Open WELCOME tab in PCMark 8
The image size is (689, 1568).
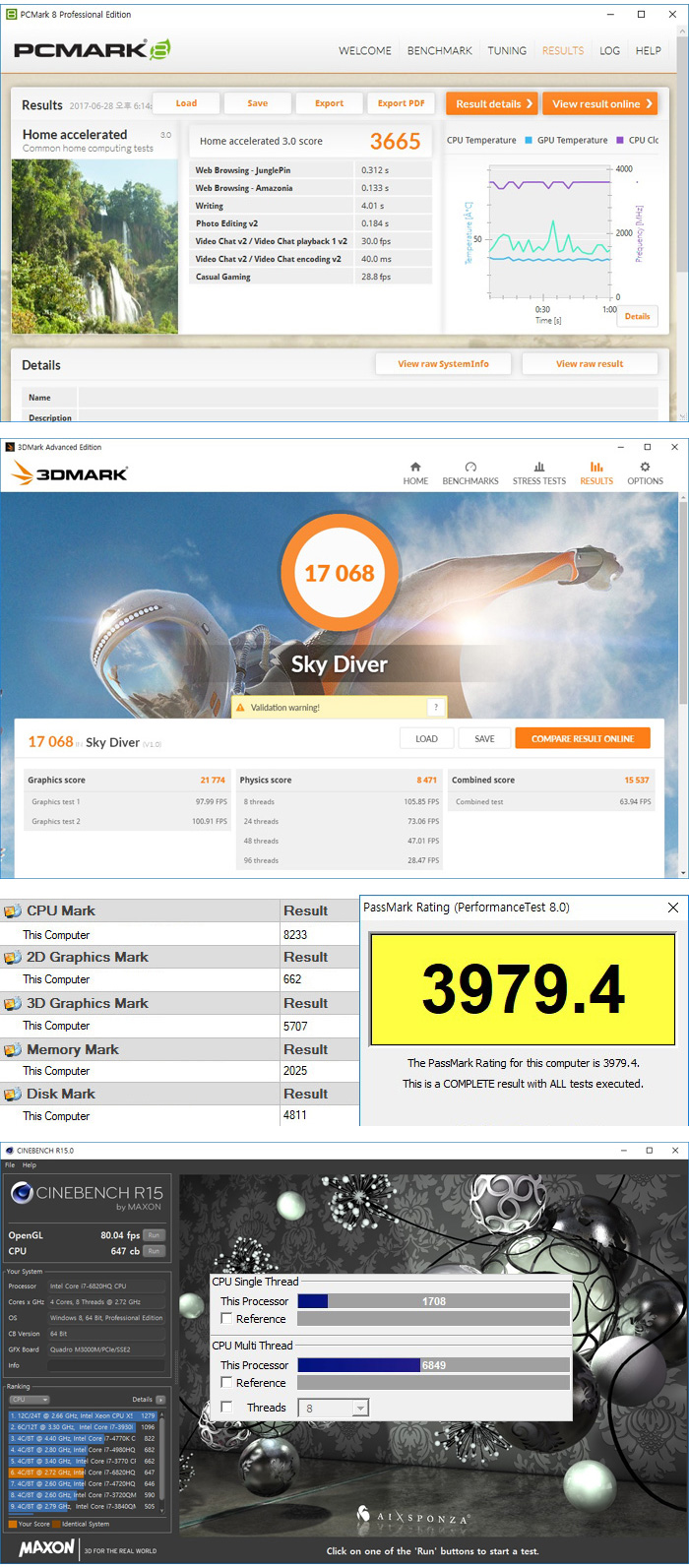coord(364,50)
